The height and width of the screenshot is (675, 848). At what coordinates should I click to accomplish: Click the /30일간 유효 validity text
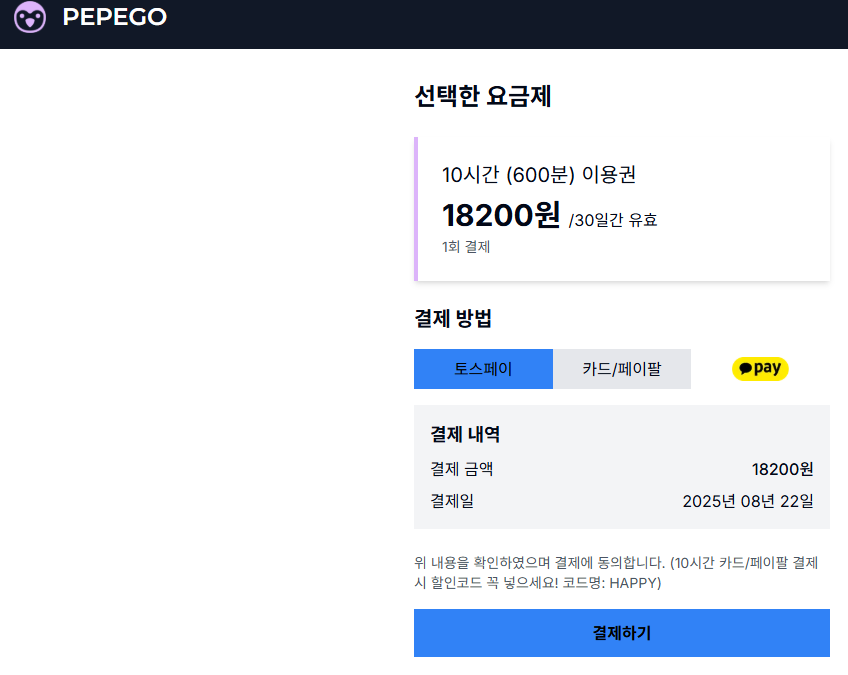tap(613, 220)
